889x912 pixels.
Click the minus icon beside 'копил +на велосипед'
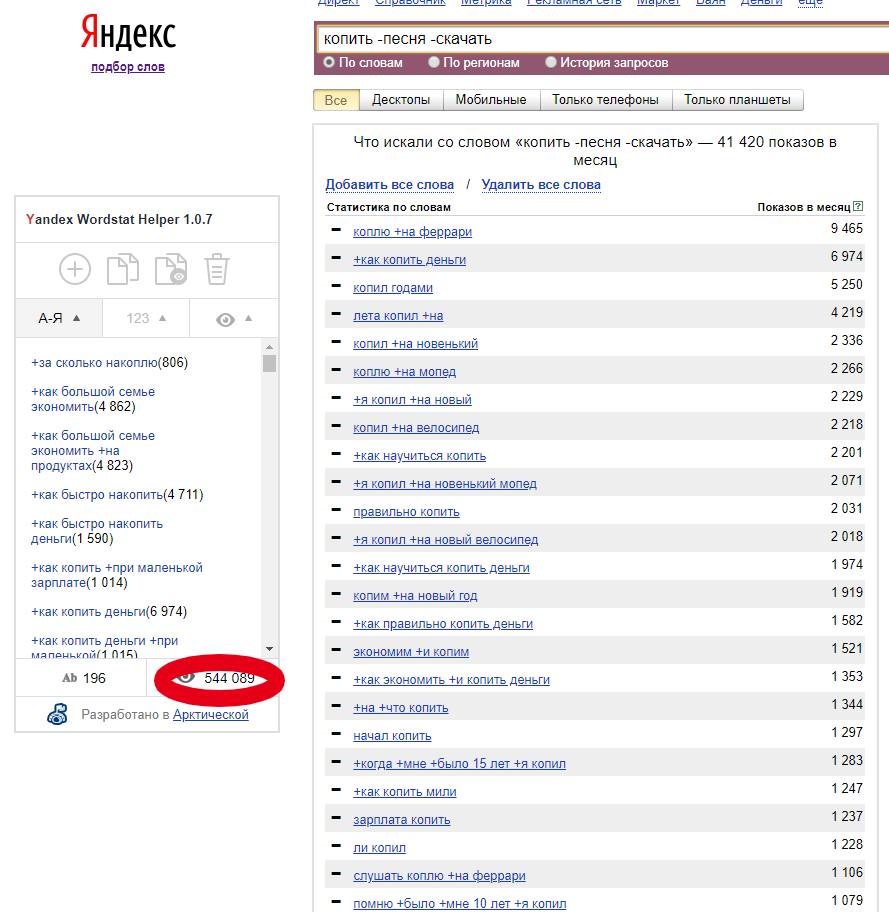tap(336, 426)
